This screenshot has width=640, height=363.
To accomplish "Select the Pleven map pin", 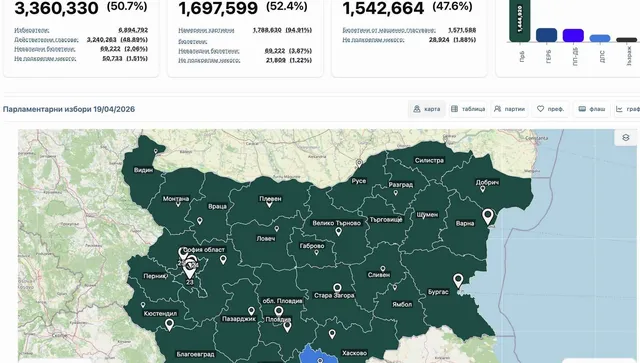I will tap(269, 203).
